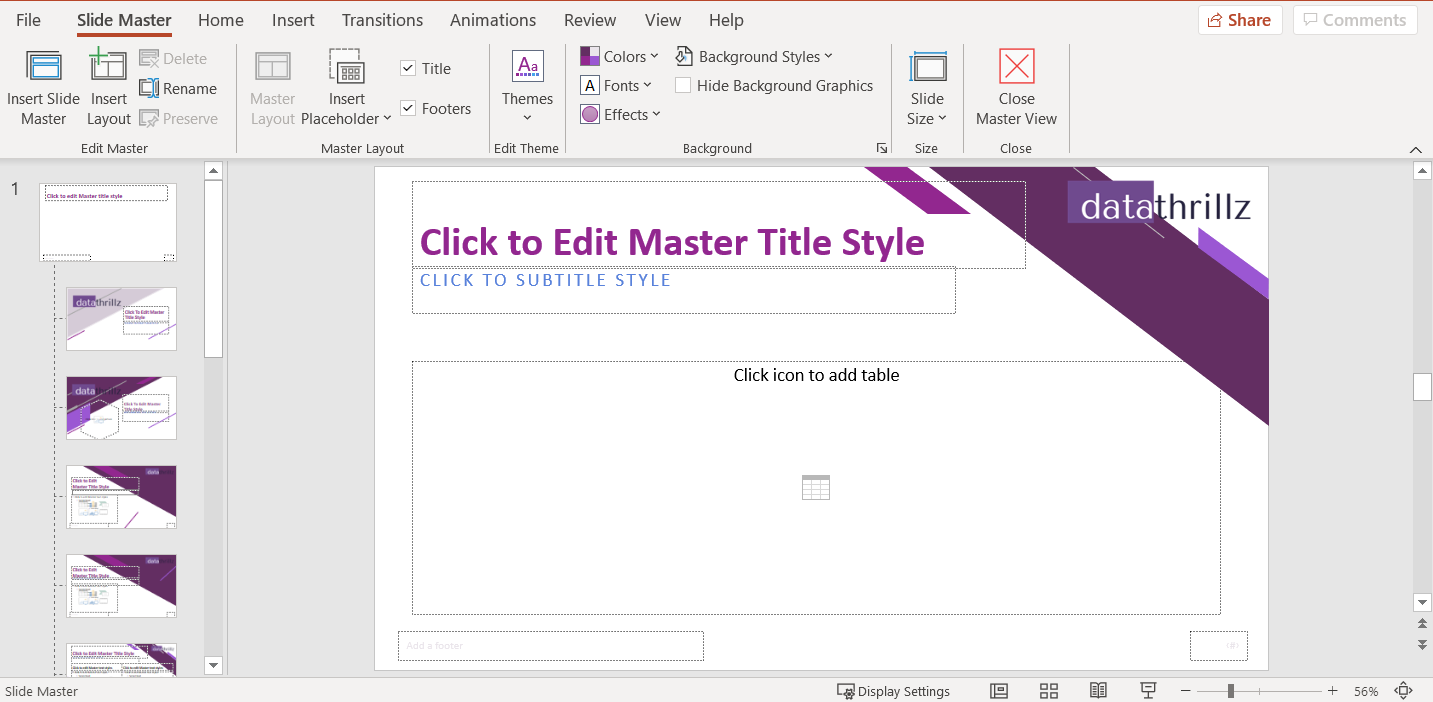Open the Background Styles dropdown

pos(754,57)
